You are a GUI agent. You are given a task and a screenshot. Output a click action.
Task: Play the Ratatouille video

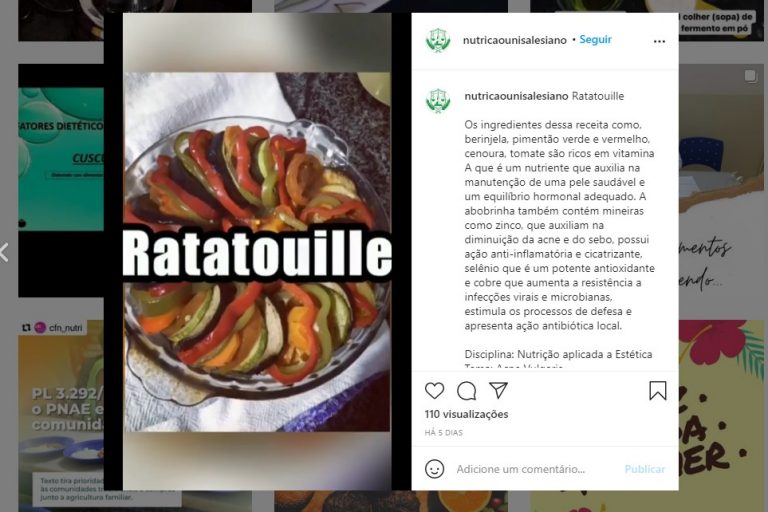257,252
